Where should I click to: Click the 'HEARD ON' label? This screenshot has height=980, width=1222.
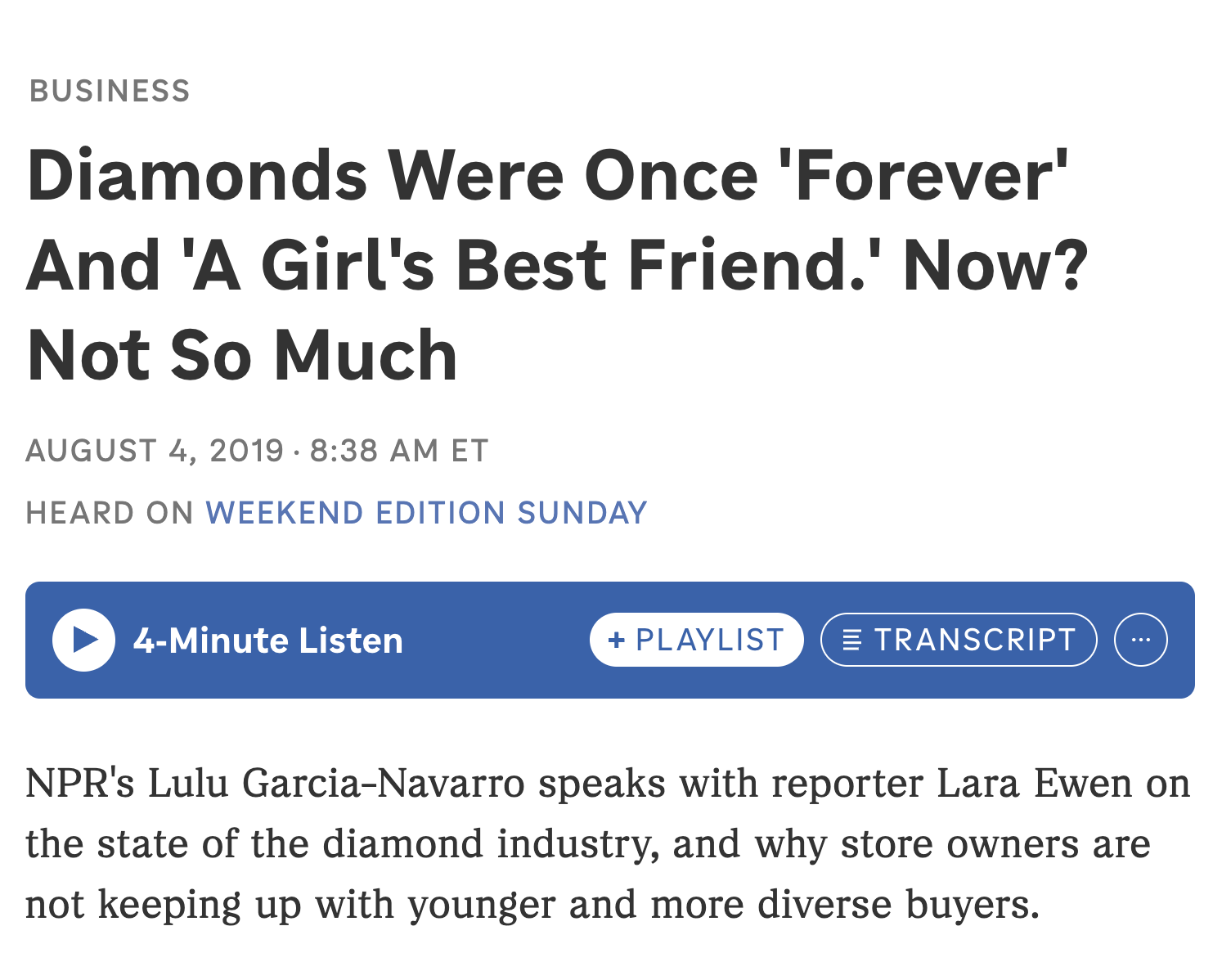click(x=109, y=513)
